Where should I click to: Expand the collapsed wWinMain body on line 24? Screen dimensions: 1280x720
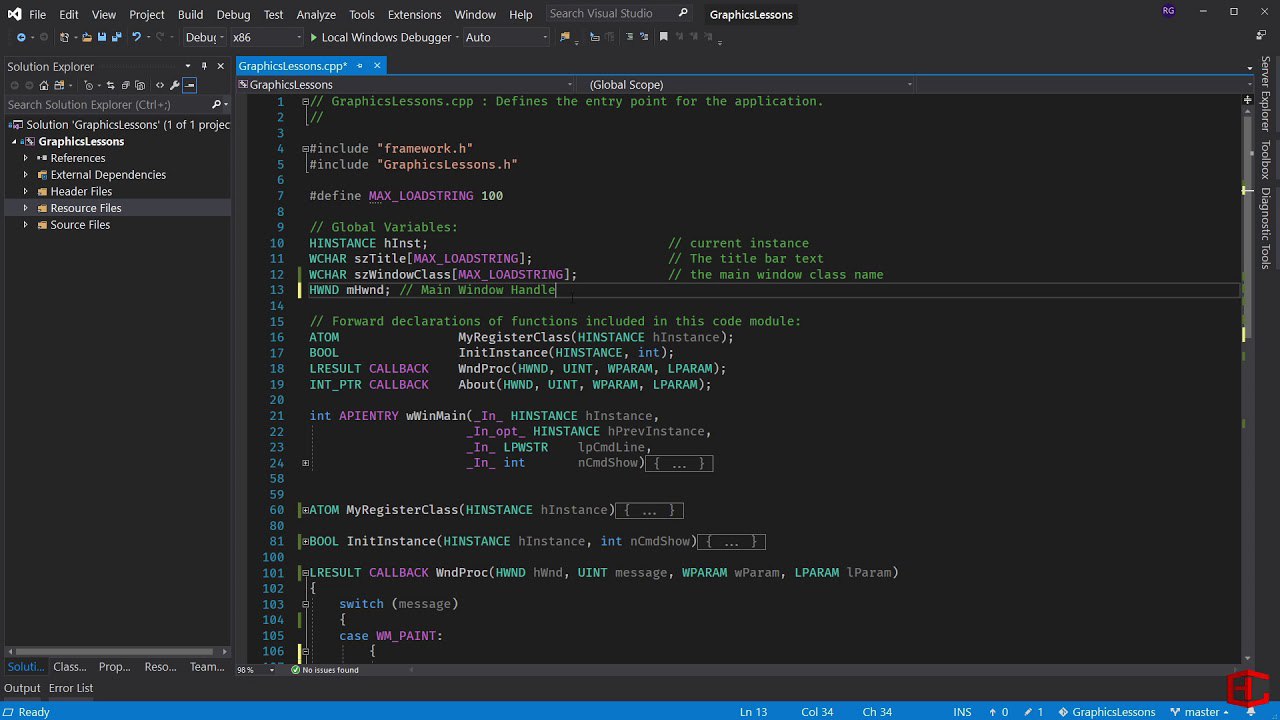[305, 463]
